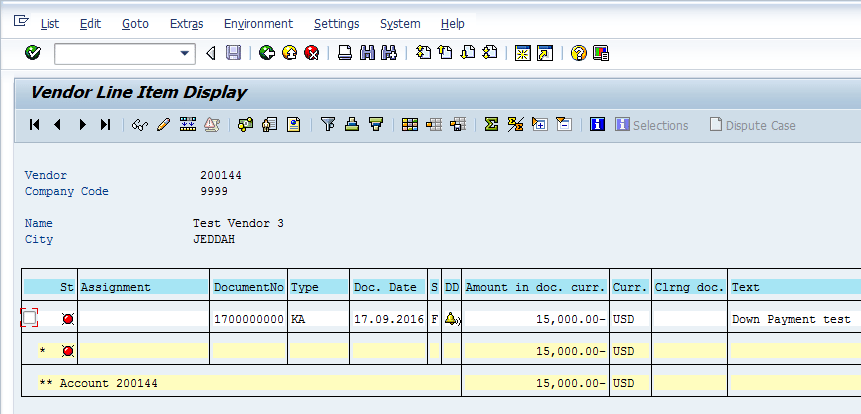The height and width of the screenshot is (414, 861).
Task: Click the green Back arrow icon
Action: click(266, 53)
